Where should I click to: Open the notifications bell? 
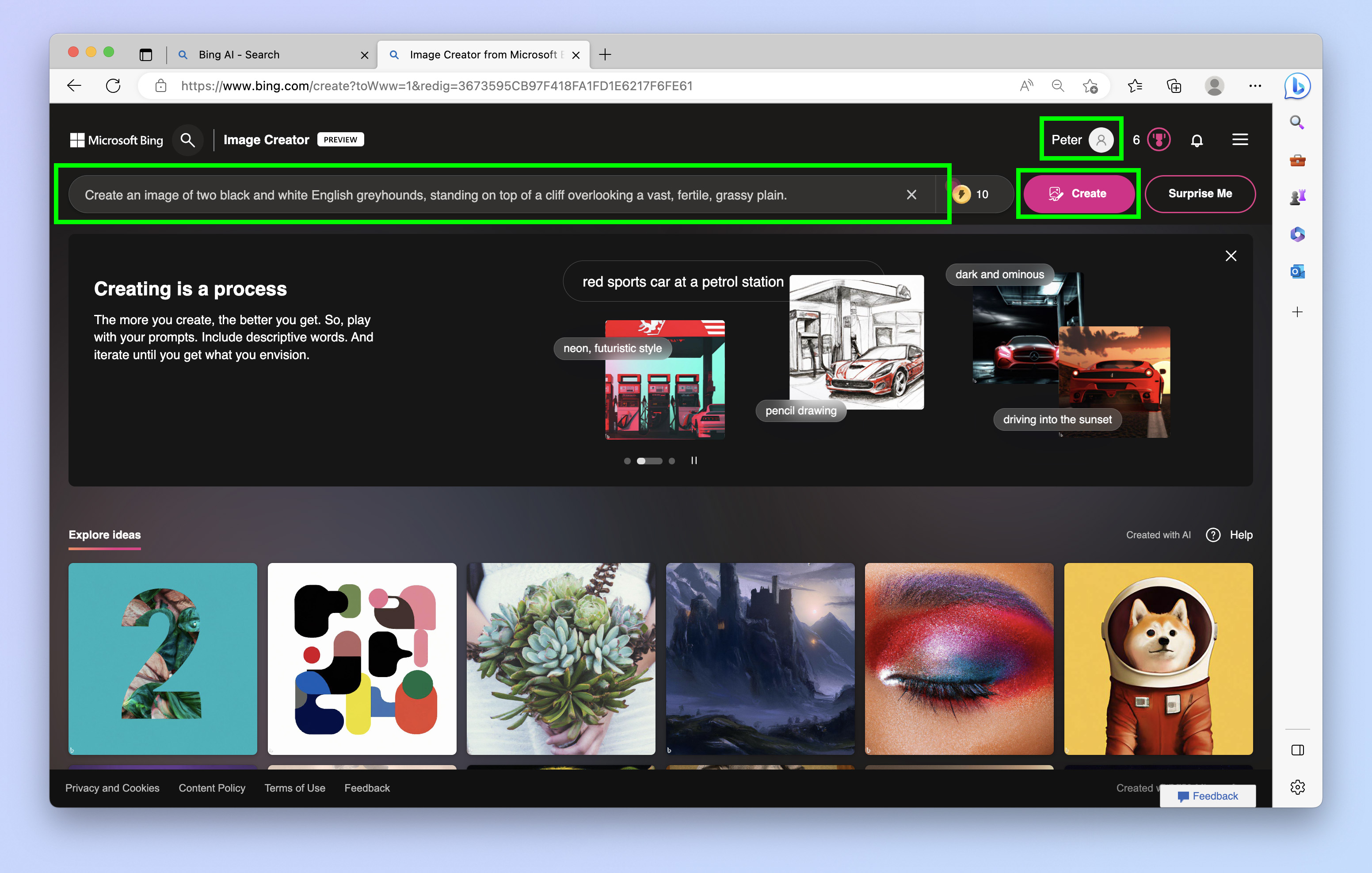point(1197,140)
